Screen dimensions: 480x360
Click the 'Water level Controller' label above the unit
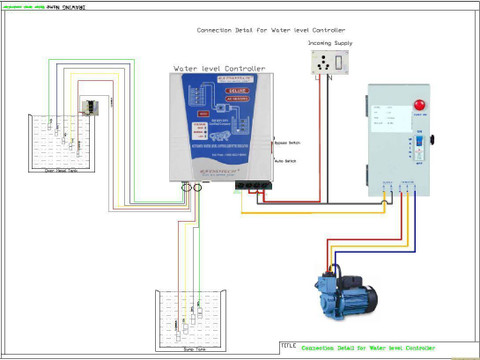[219, 69]
